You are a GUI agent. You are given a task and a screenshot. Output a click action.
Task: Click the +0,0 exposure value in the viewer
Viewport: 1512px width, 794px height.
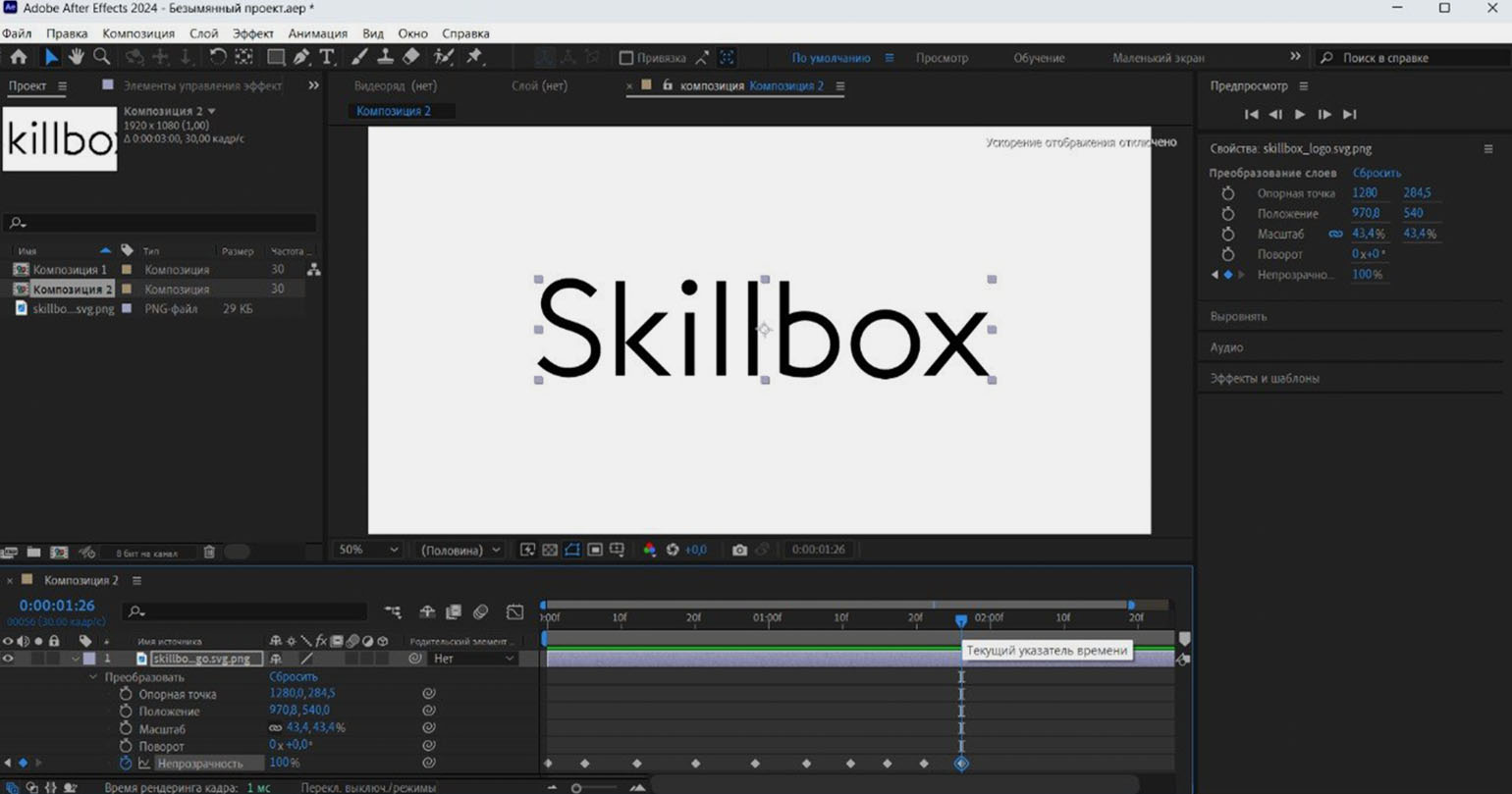pyautogui.click(x=695, y=550)
